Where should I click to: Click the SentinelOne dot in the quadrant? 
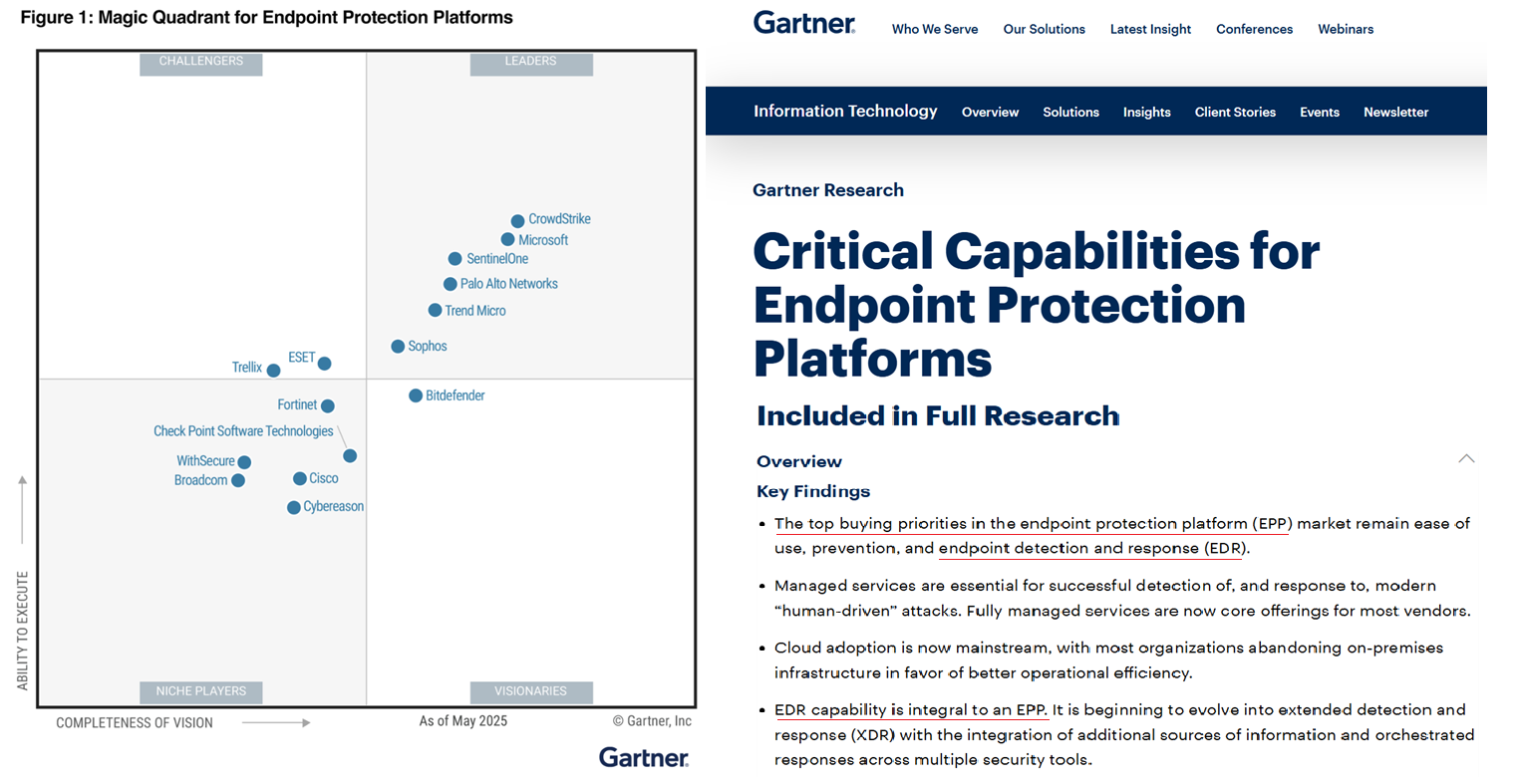(455, 259)
